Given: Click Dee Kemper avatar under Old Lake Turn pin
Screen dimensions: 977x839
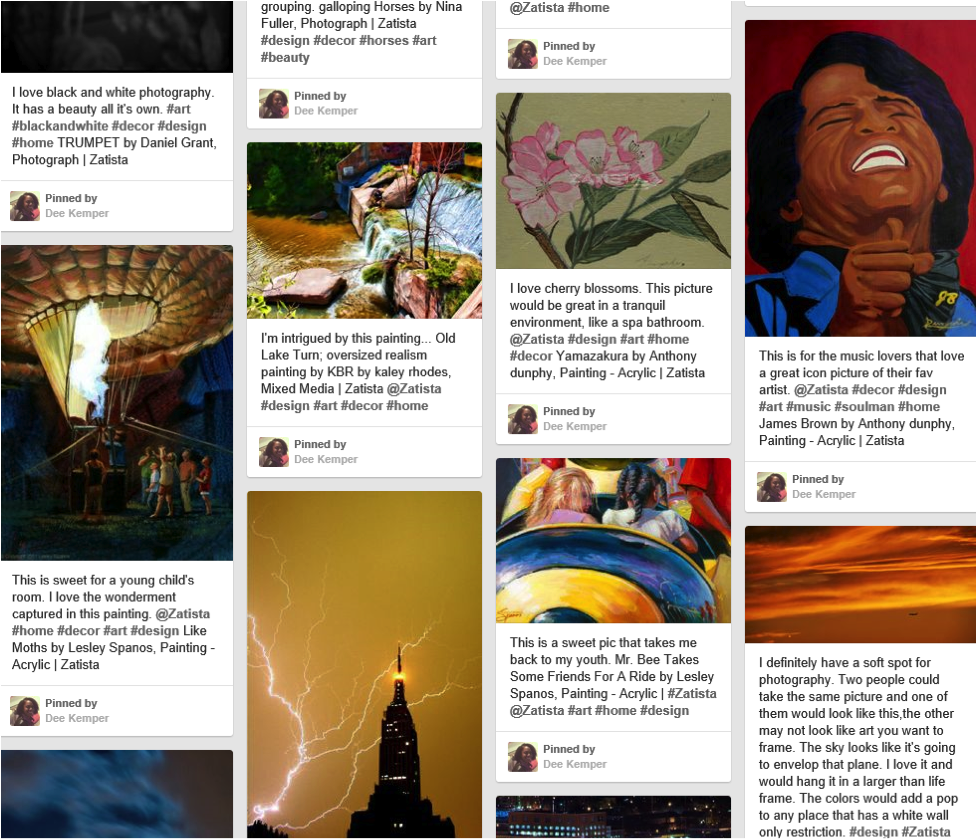Looking at the screenshot, I should [274, 452].
